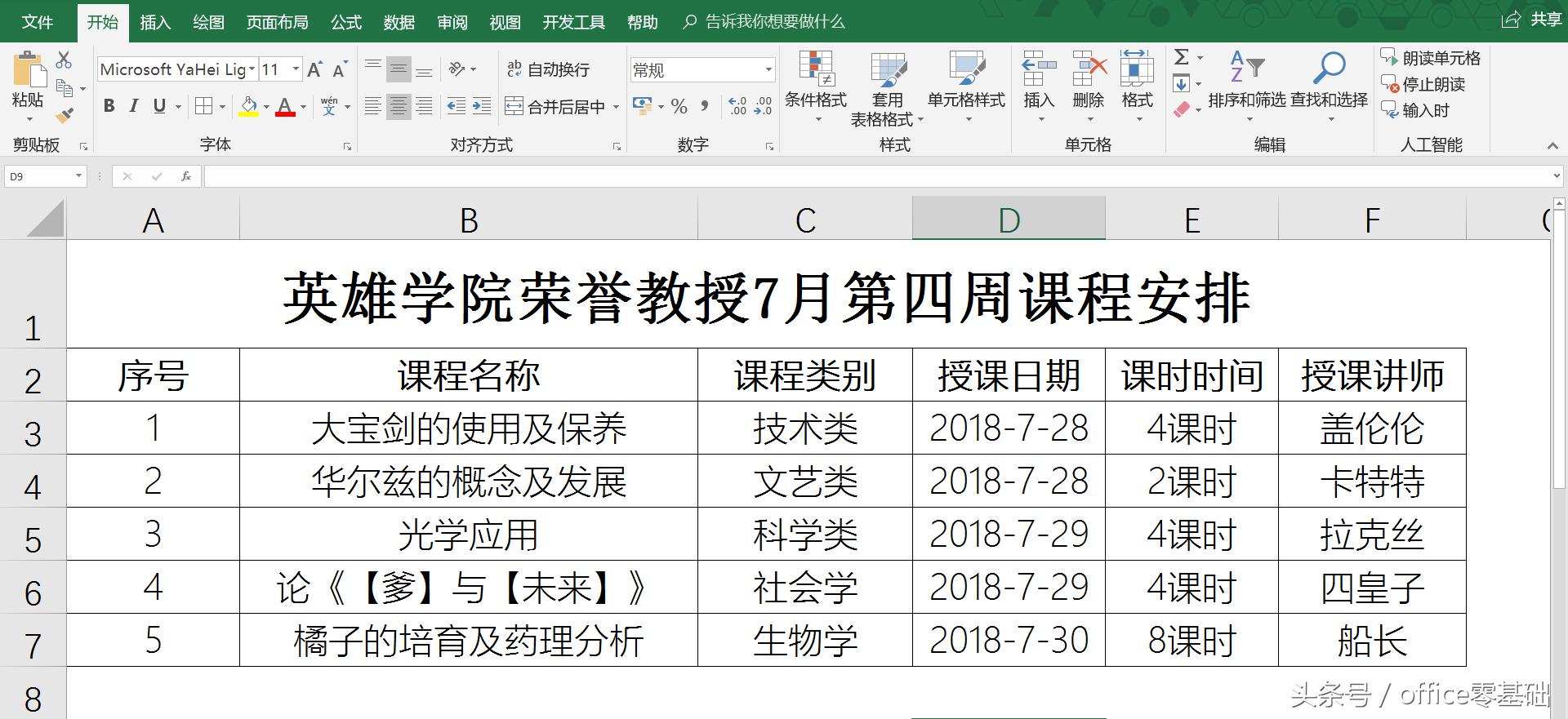Screen dimensions: 1568x719
Task: Open the 格式 cells menu
Action: [1137, 86]
